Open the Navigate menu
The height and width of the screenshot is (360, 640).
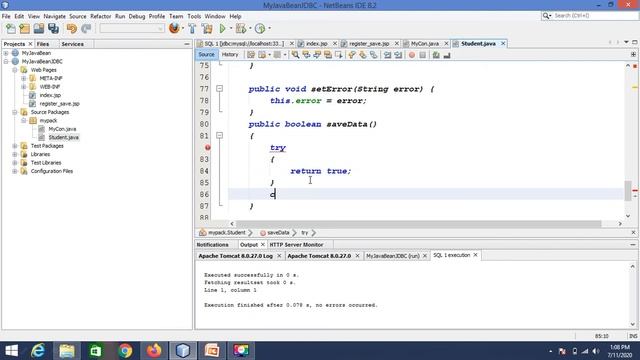coord(55,16)
